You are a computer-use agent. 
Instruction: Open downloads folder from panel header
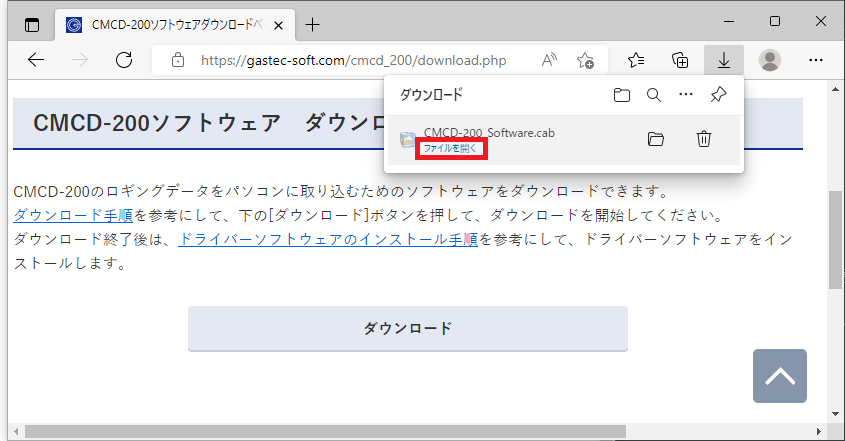[621, 95]
